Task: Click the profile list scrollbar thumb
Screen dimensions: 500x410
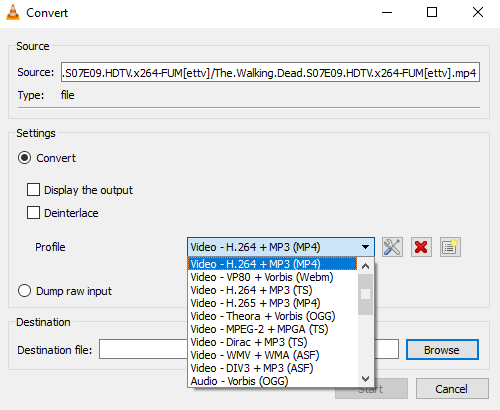Action: pyautogui.click(x=365, y=294)
